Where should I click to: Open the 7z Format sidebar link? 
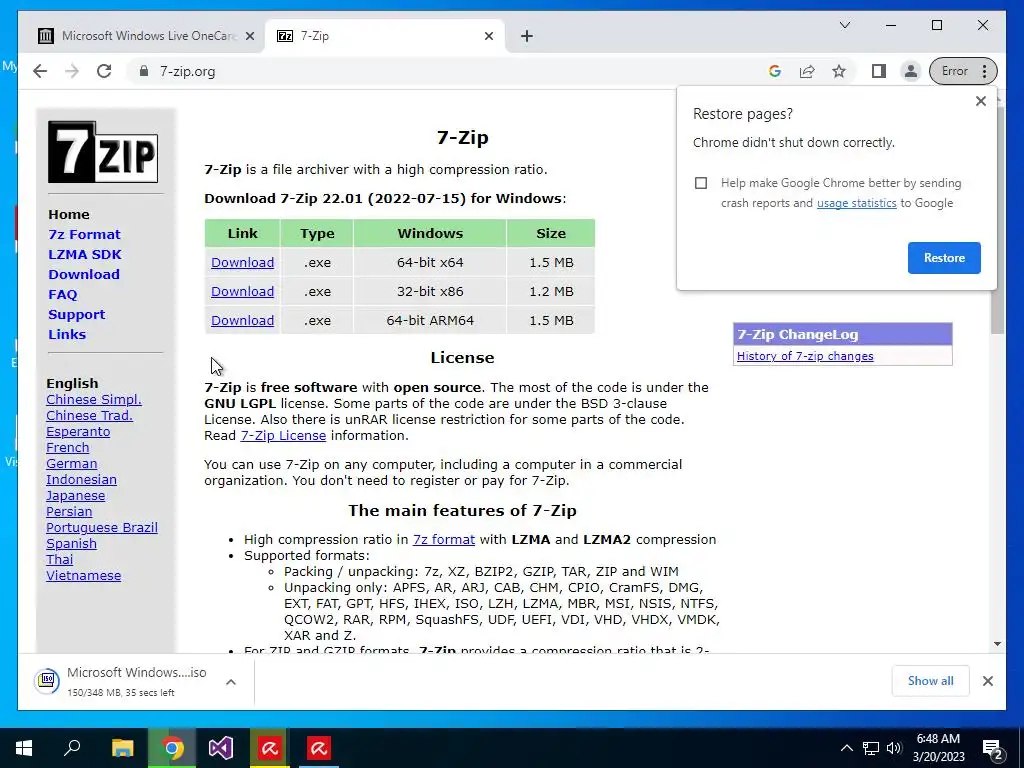point(84,234)
